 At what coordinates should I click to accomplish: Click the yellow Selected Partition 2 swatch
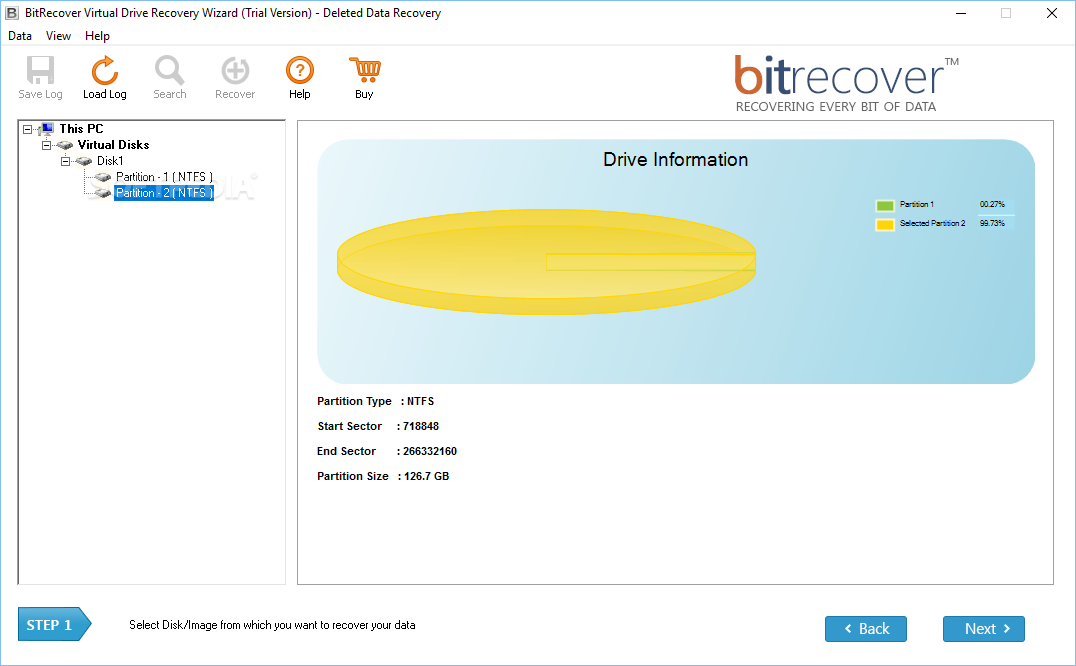pyautogui.click(x=885, y=224)
